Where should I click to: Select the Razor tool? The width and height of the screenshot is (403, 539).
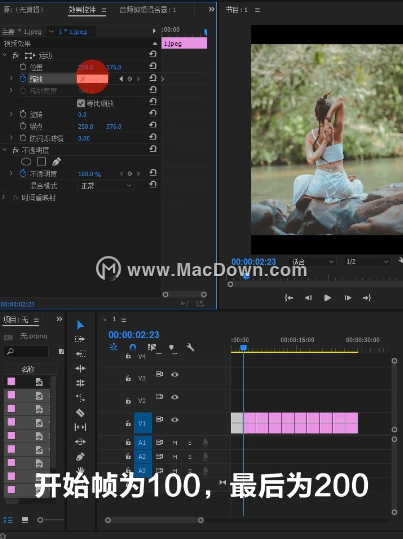[x=80, y=412]
